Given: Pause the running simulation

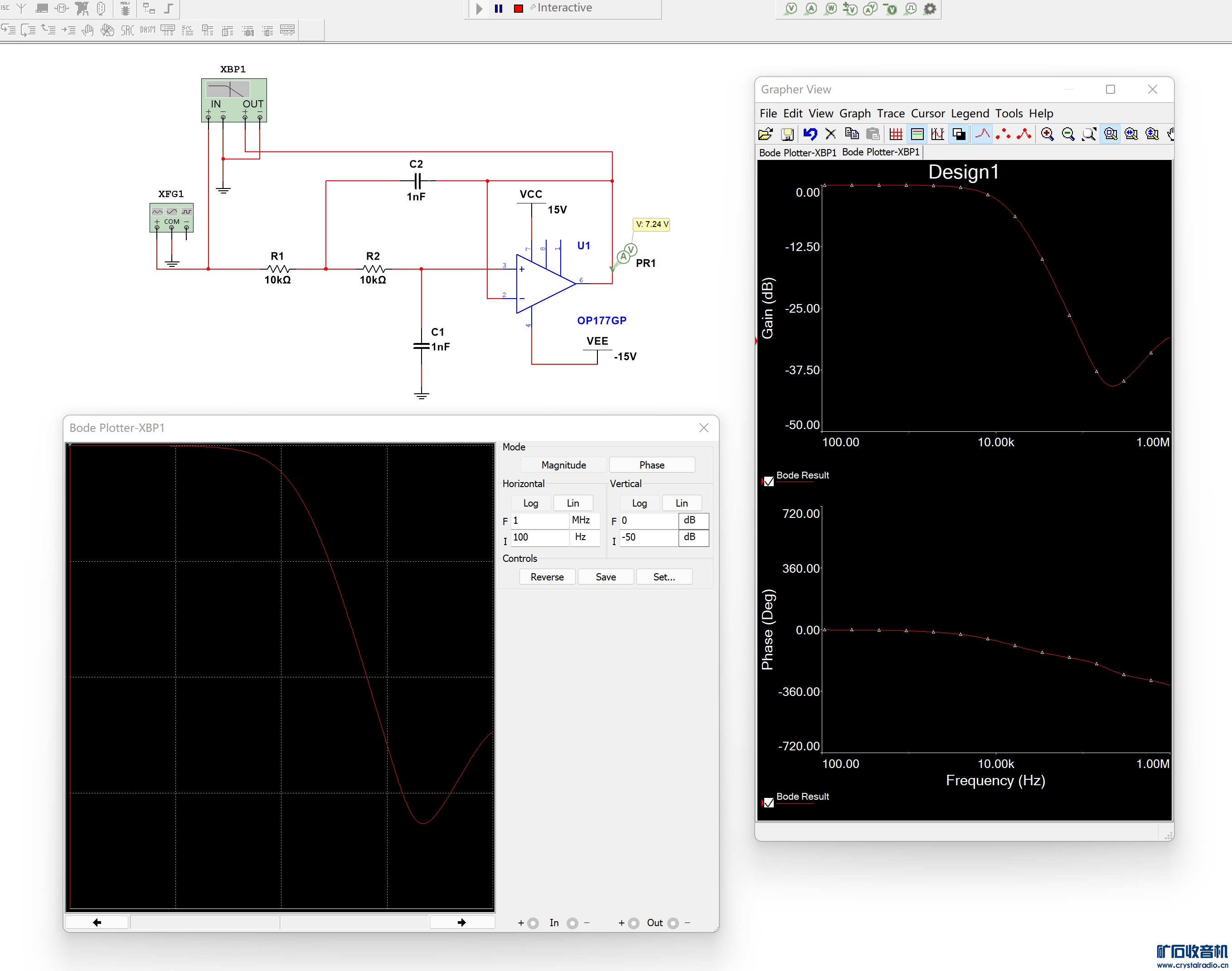Looking at the screenshot, I should click(499, 9).
